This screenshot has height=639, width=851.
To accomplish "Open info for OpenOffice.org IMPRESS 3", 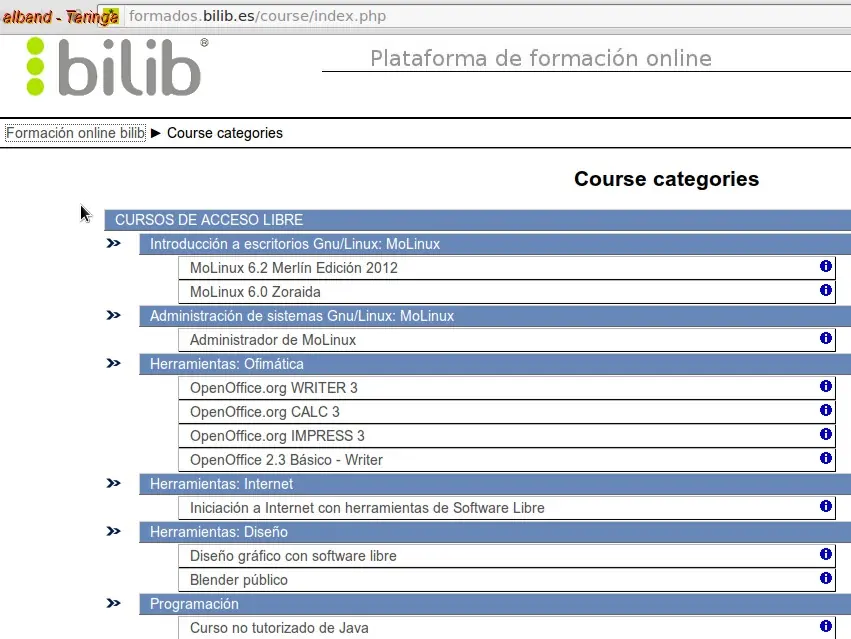I will 825,434.
